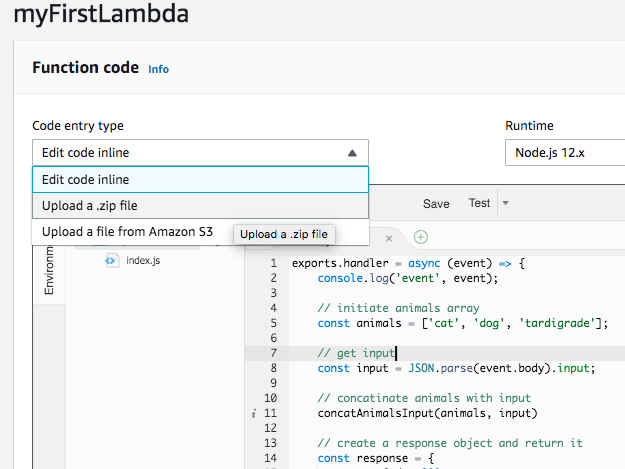625x469 pixels.
Task: Click the '// concatinate animals with input' comment
Action: pos(424,398)
